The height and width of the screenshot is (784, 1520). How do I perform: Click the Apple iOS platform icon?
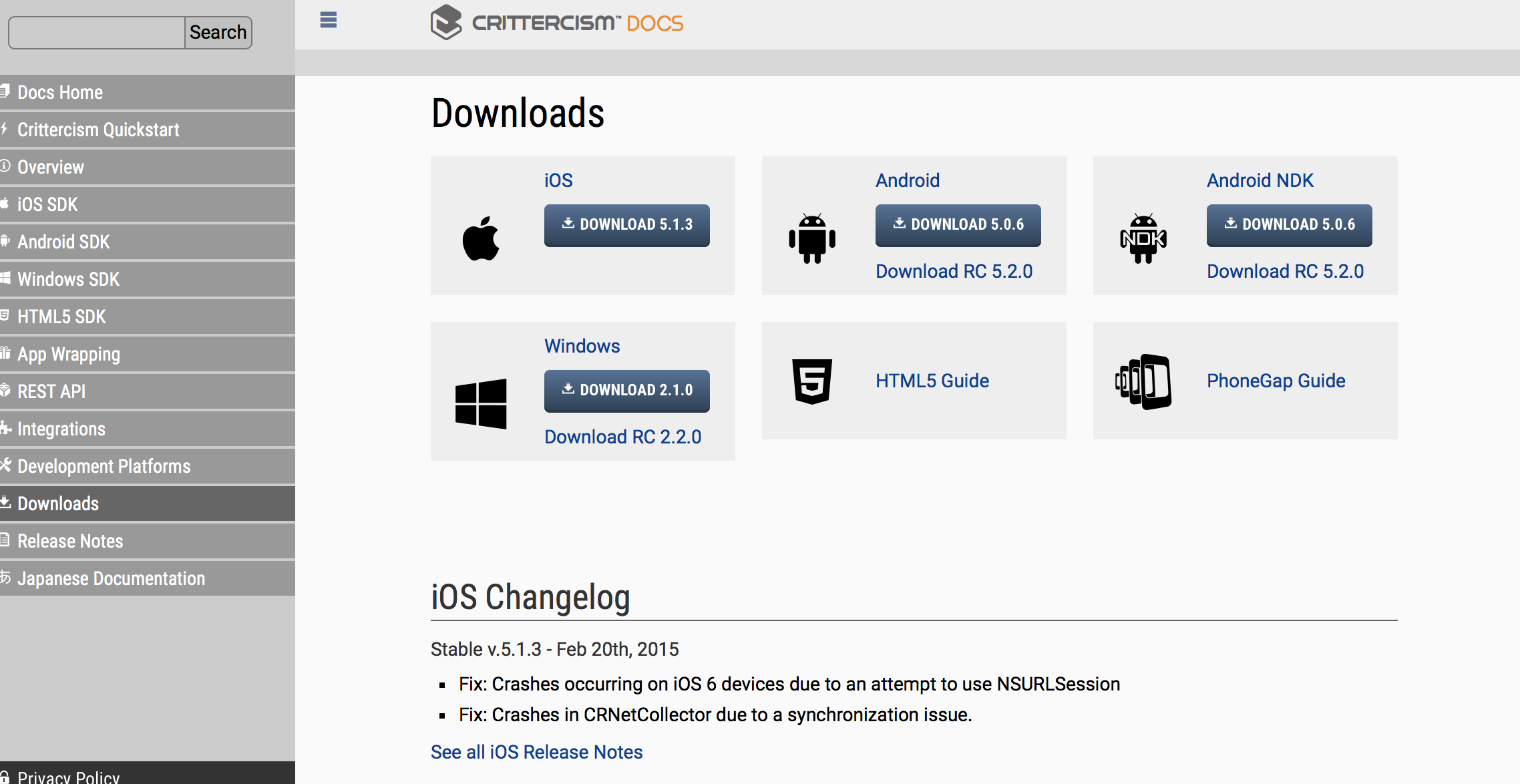(481, 238)
